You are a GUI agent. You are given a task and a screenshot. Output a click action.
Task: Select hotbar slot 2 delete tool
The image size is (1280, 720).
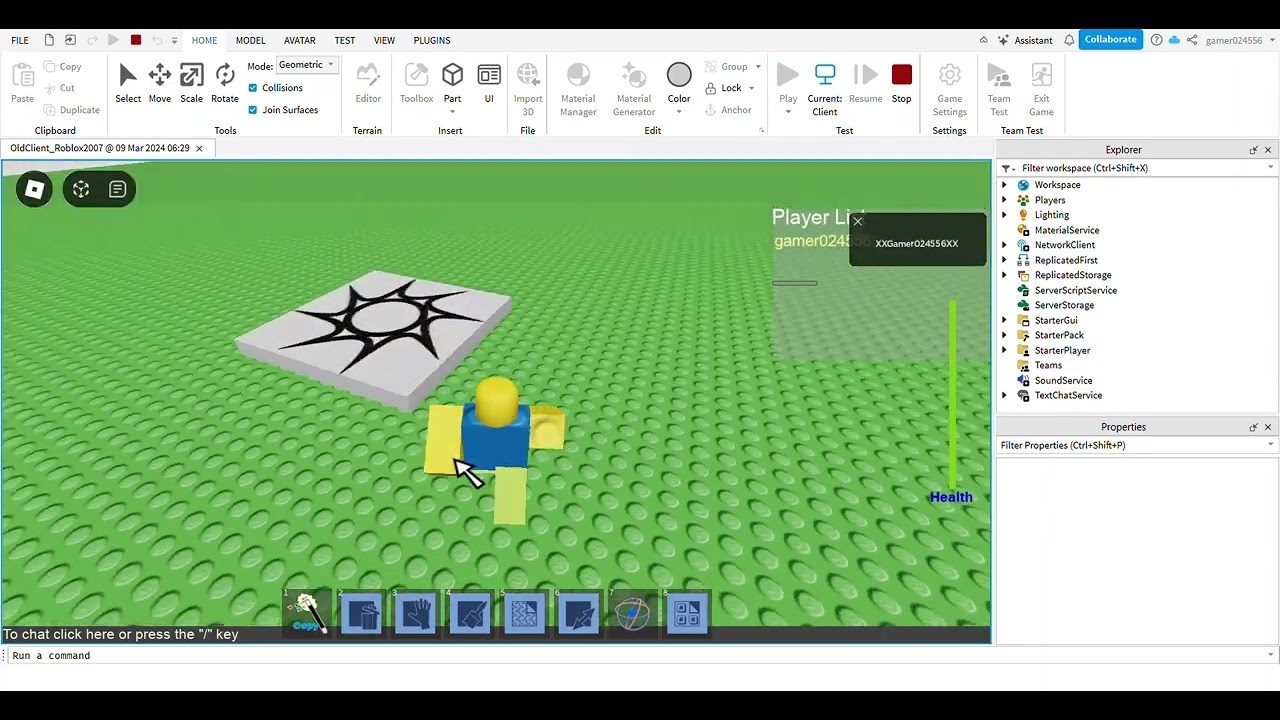tap(362, 613)
